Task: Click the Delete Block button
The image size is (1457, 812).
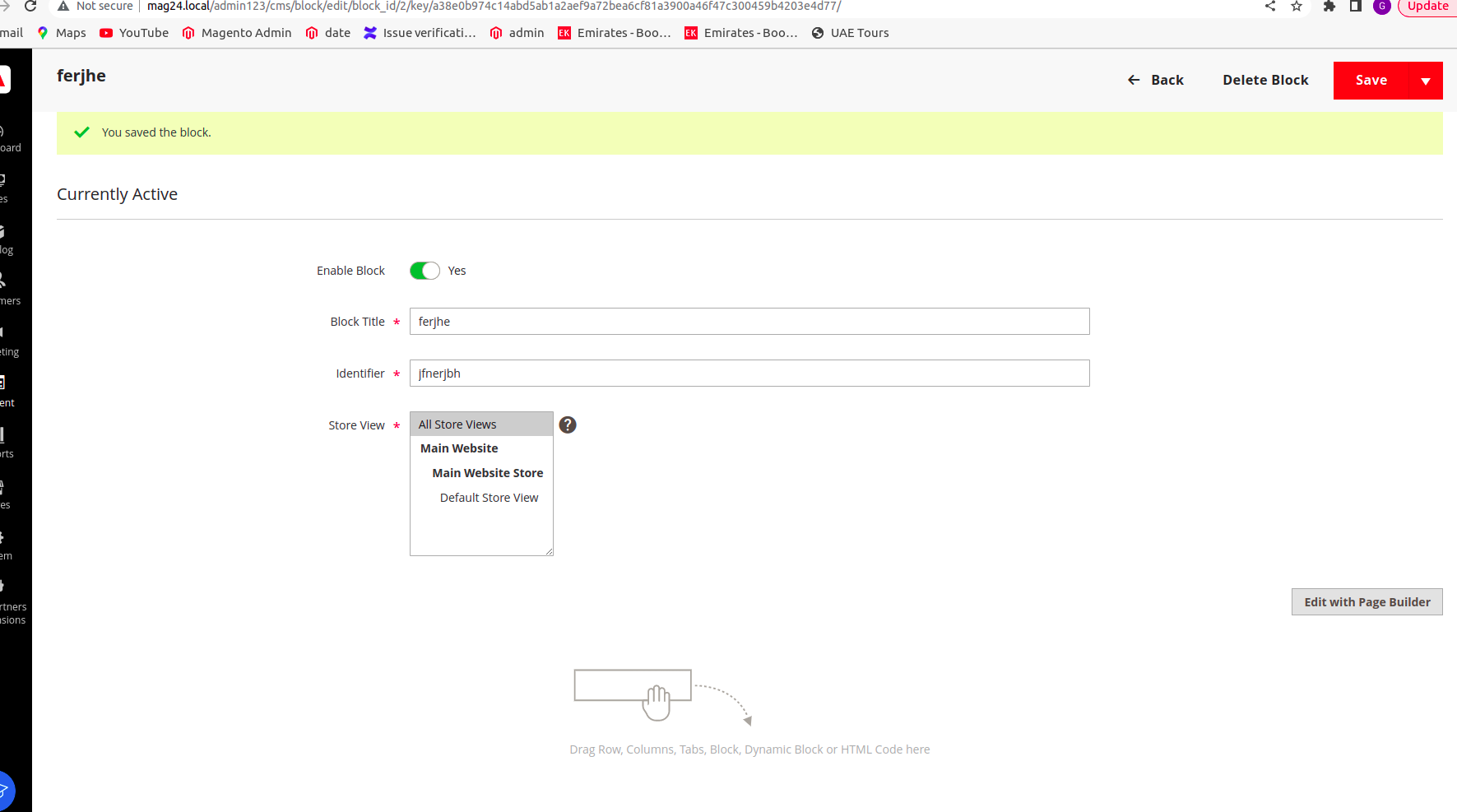Action: [1265, 80]
